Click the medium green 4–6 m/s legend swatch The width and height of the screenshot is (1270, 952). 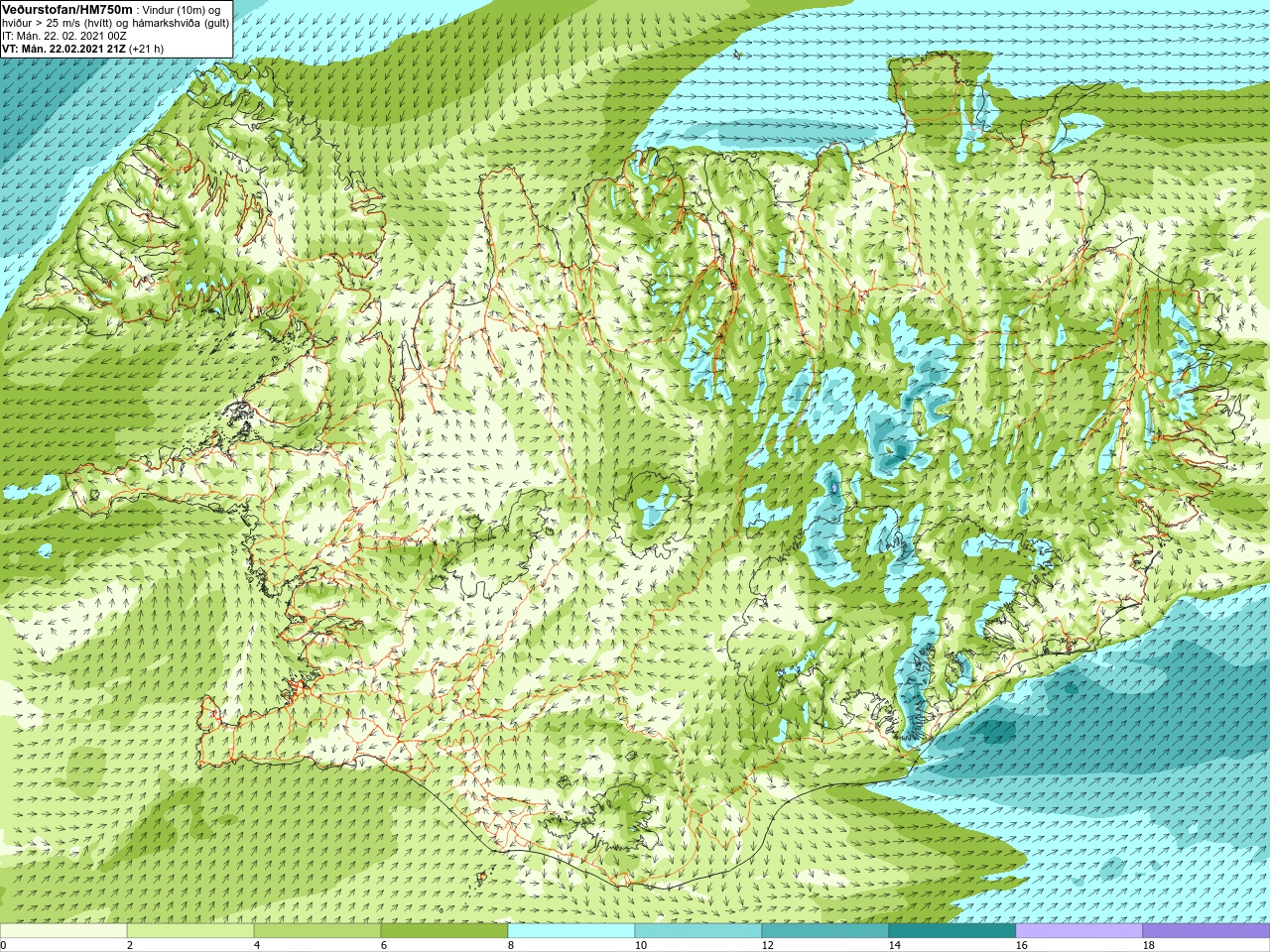(x=317, y=931)
